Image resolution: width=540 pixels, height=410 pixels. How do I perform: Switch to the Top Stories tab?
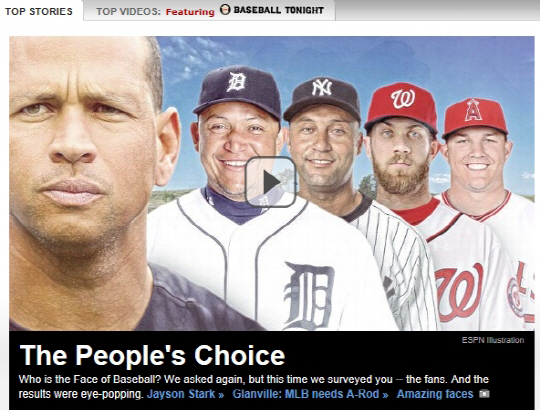[39, 11]
